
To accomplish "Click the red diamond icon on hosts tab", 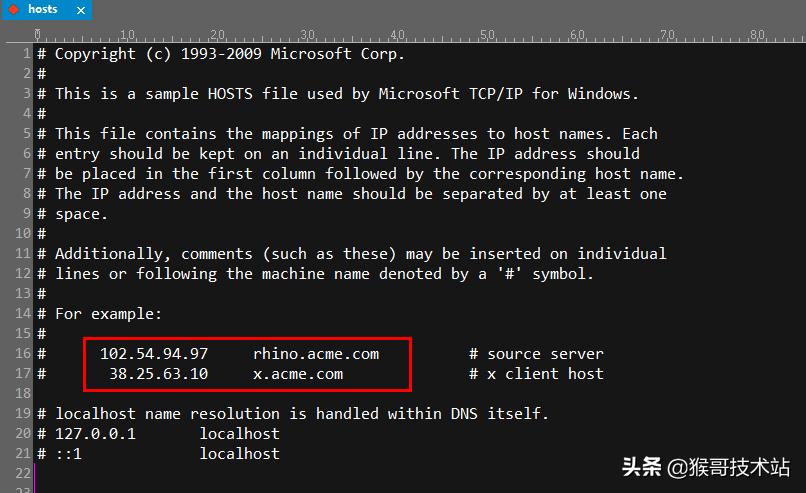I will (14, 10).
